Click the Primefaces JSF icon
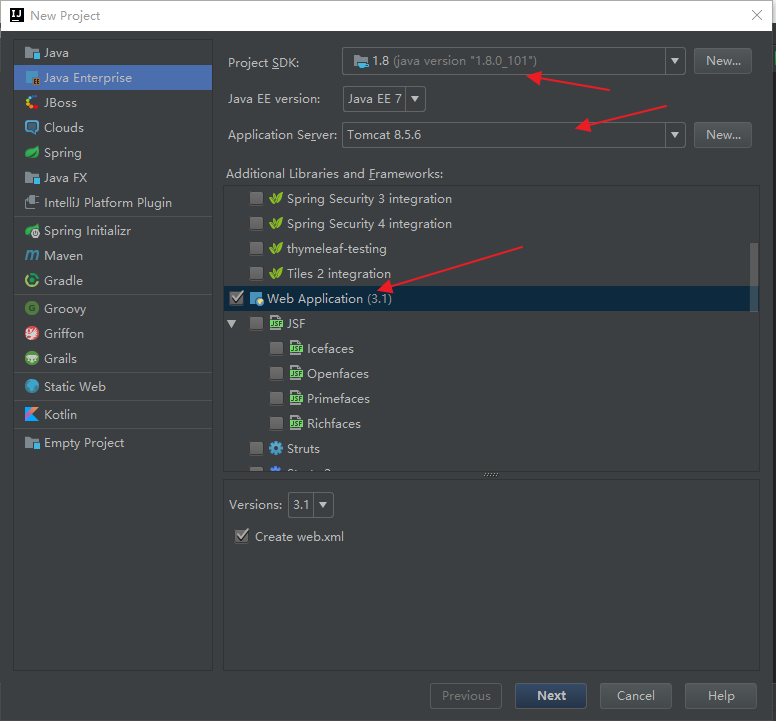Screen dimensions: 776x721 pyautogui.click(x=296, y=398)
